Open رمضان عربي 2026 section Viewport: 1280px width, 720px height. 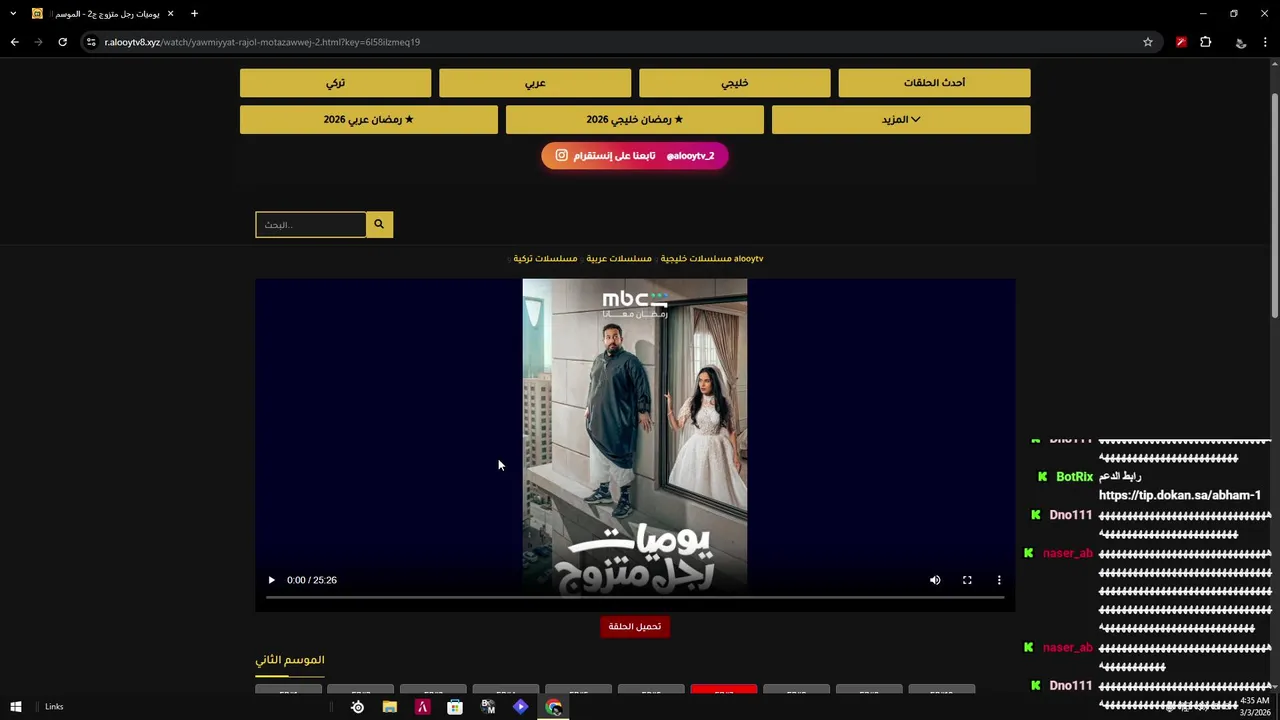click(x=369, y=119)
